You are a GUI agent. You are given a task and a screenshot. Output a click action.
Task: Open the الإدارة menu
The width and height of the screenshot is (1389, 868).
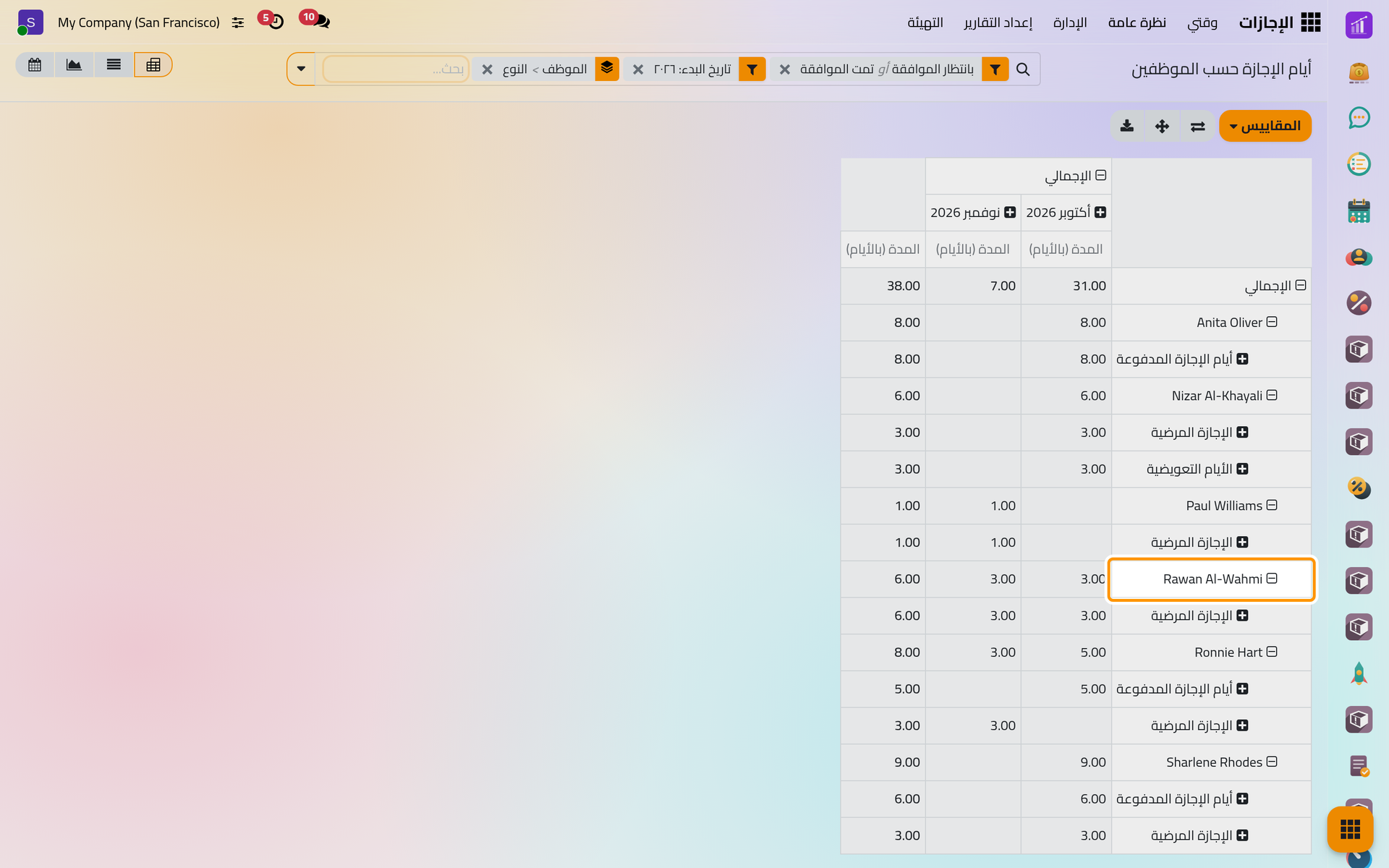pyautogui.click(x=1070, y=23)
